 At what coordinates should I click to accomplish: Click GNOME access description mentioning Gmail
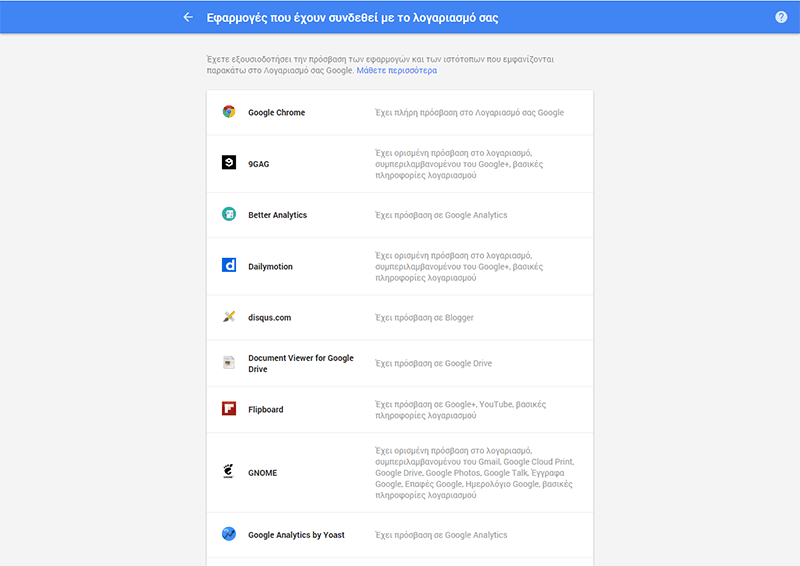[474, 473]
